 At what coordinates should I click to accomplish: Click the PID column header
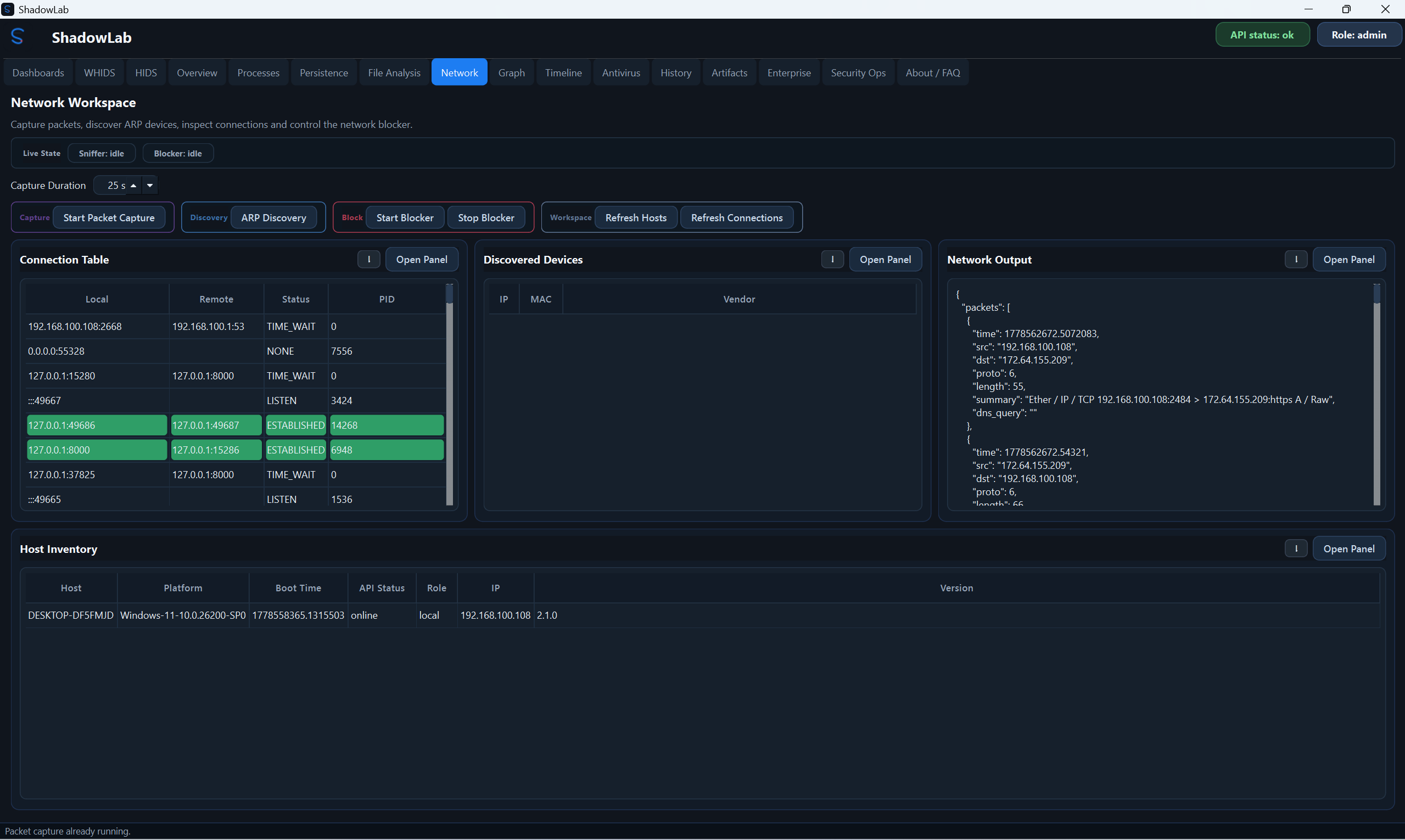387,299
